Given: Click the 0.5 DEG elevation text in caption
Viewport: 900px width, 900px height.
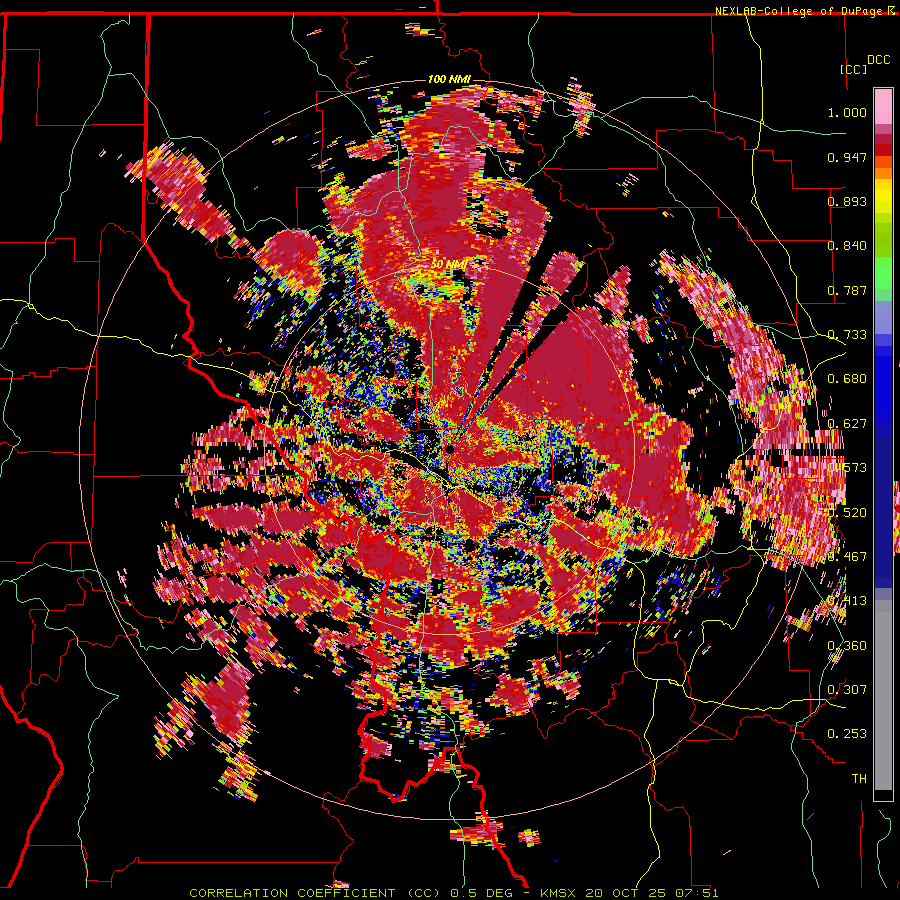Looking at the screenshot, I should pos(480,893).
